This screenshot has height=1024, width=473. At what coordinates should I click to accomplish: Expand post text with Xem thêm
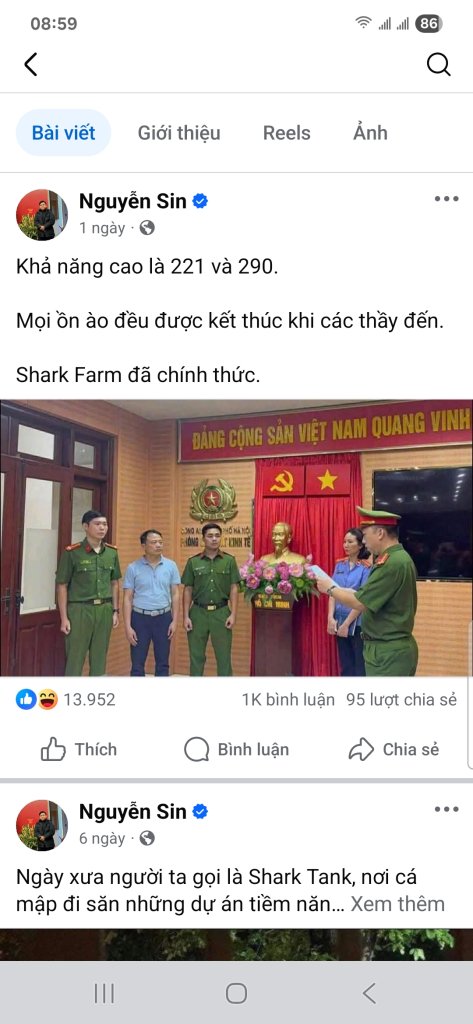(397, 904)
